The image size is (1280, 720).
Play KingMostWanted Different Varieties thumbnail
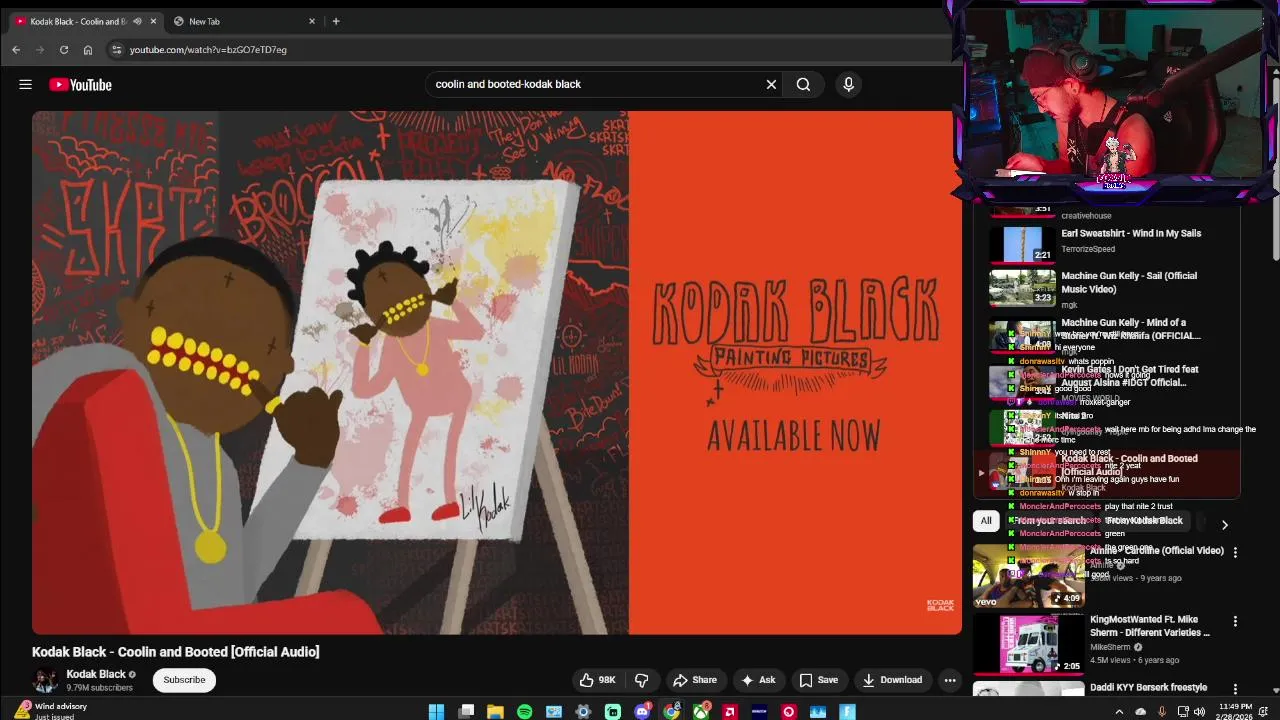tap(1028, 645)
